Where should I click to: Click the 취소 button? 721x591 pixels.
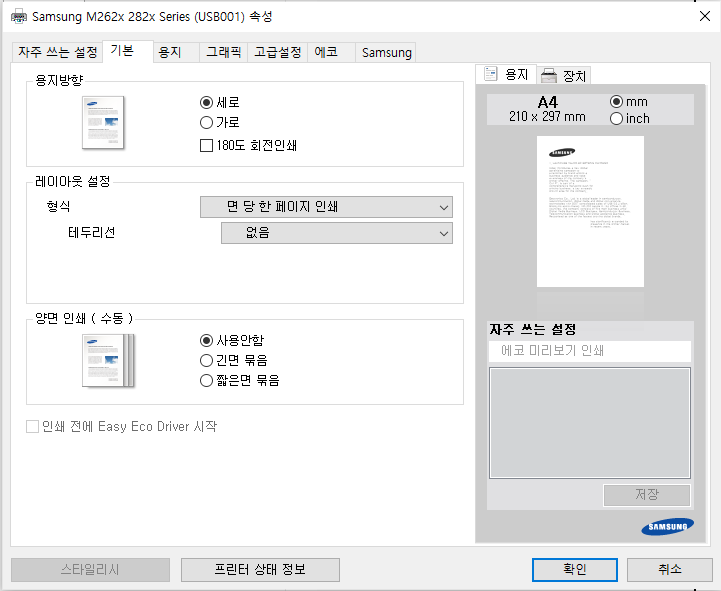pyautogui.click(x=670, y=570)
